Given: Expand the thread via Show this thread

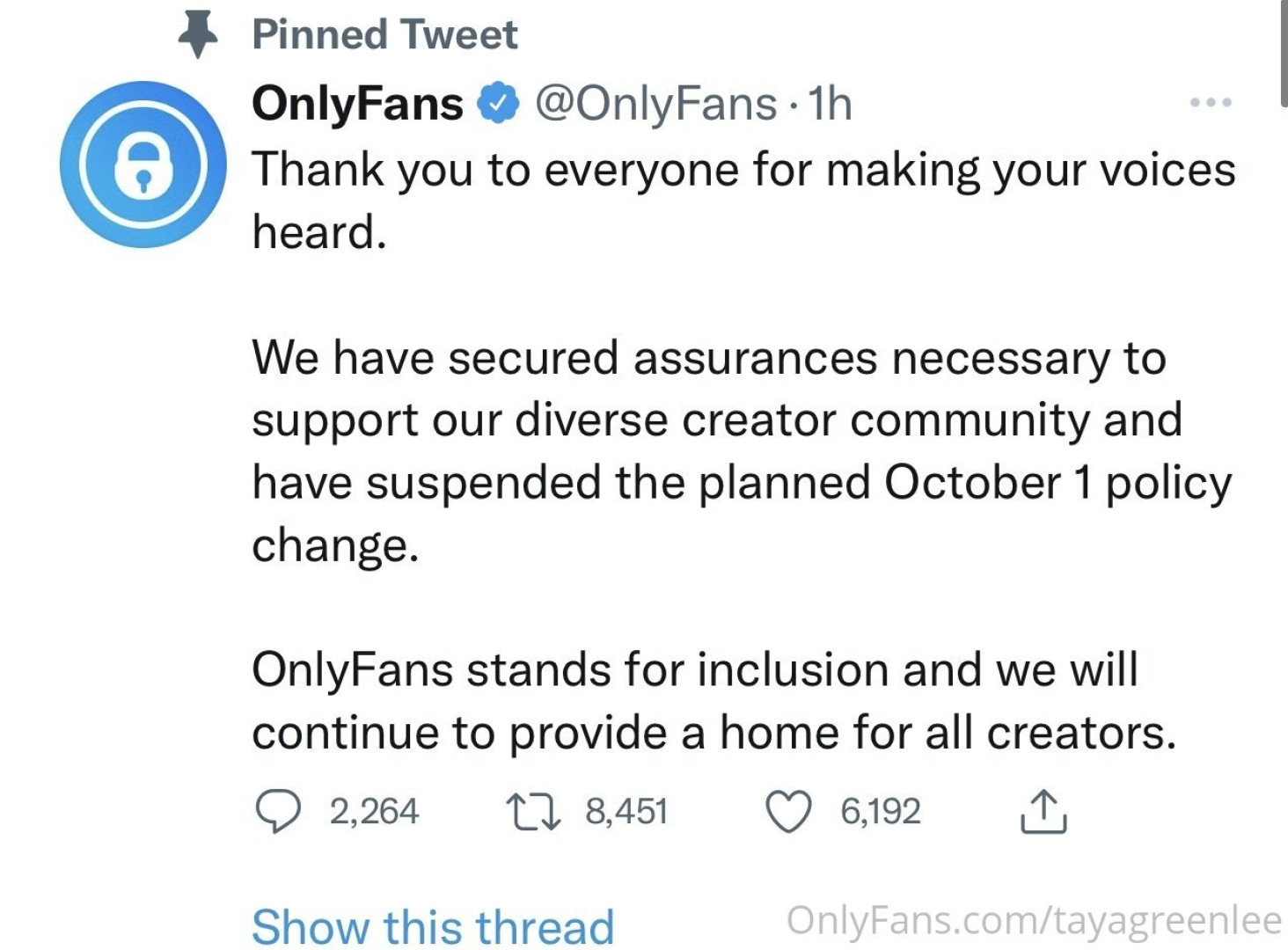Looking at the screenshot, I should 433,926.
